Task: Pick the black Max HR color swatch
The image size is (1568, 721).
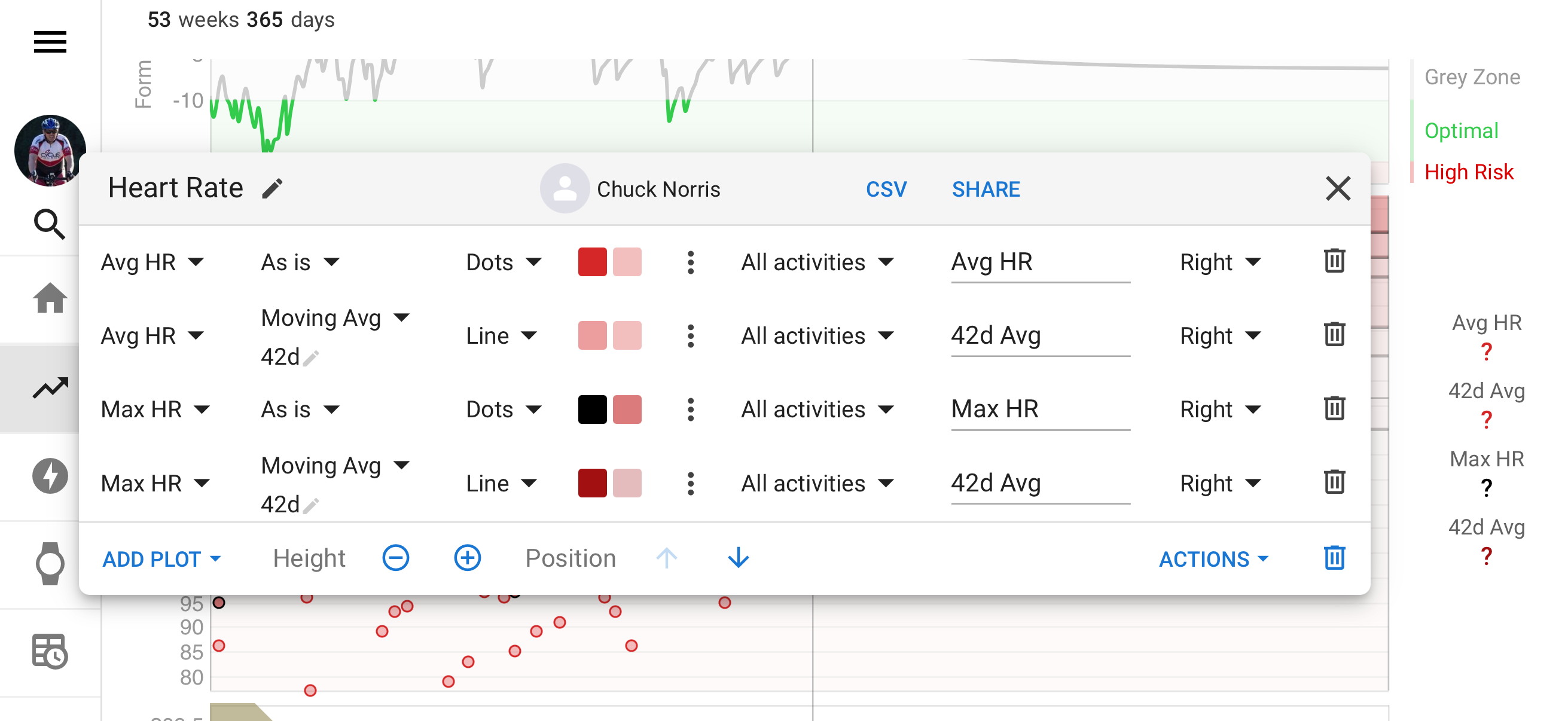Action: tap(591, 410)
